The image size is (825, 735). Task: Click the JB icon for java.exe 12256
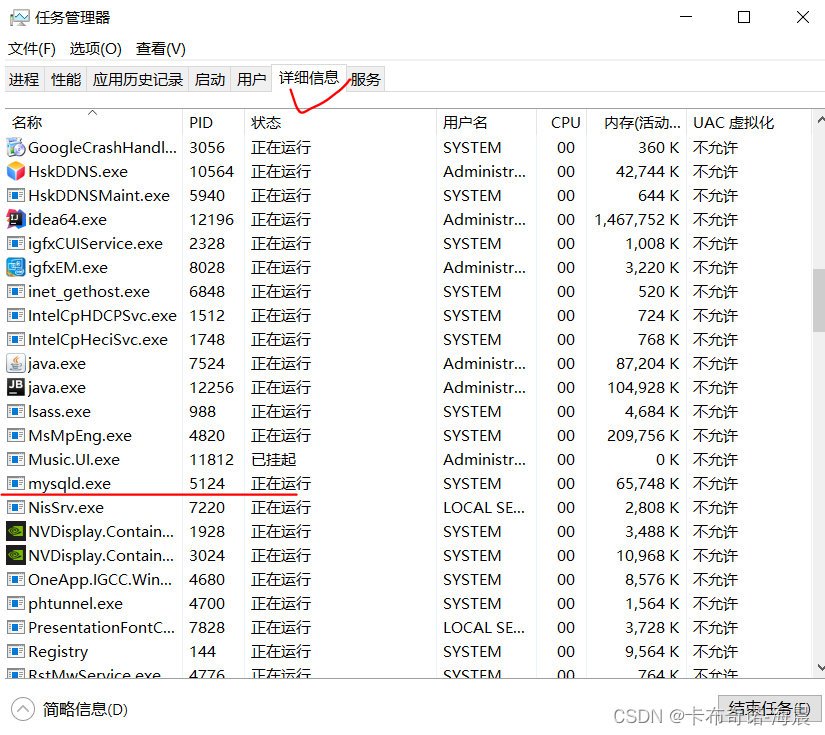[16, 388]
